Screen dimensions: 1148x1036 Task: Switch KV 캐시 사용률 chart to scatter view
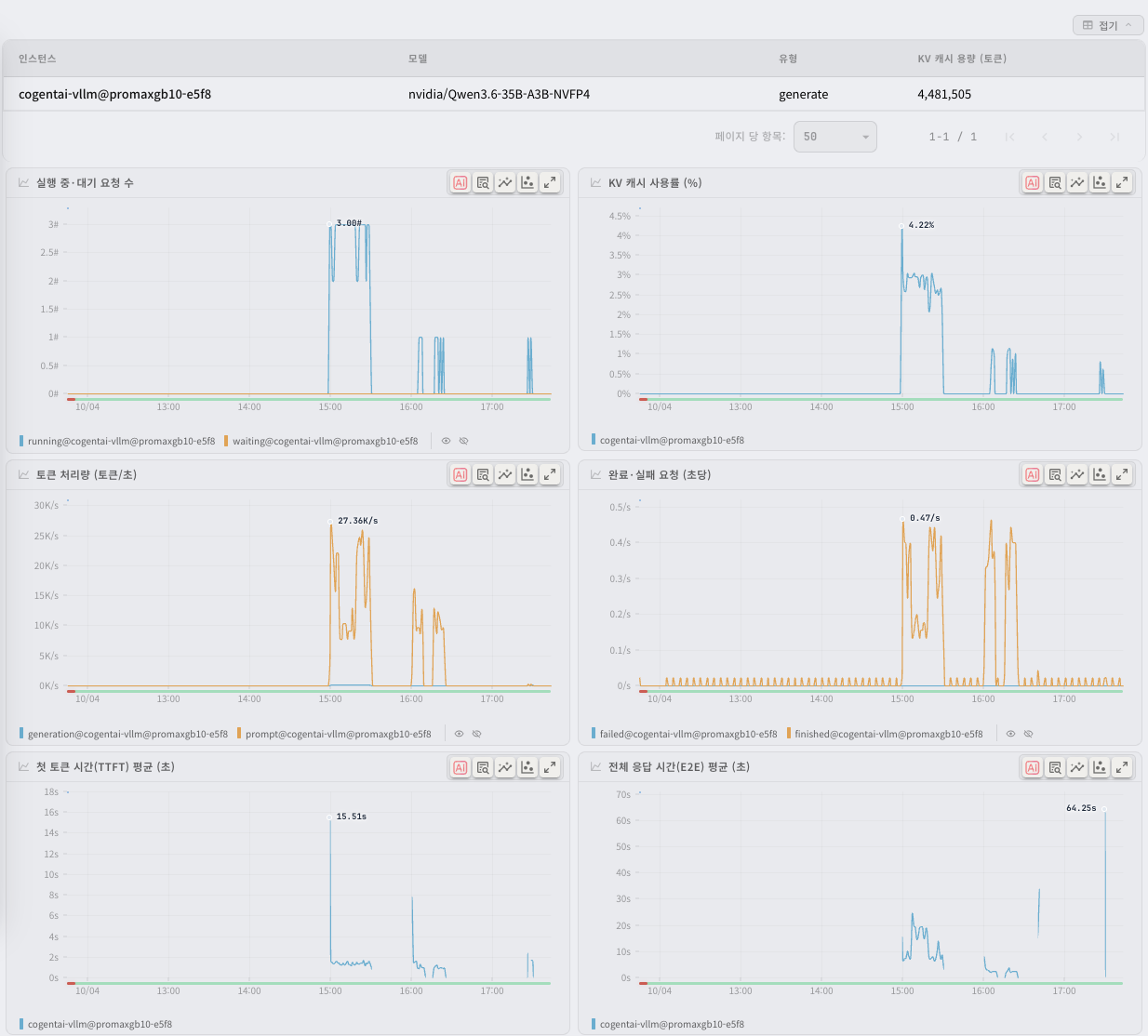(x=1100, y=182)
